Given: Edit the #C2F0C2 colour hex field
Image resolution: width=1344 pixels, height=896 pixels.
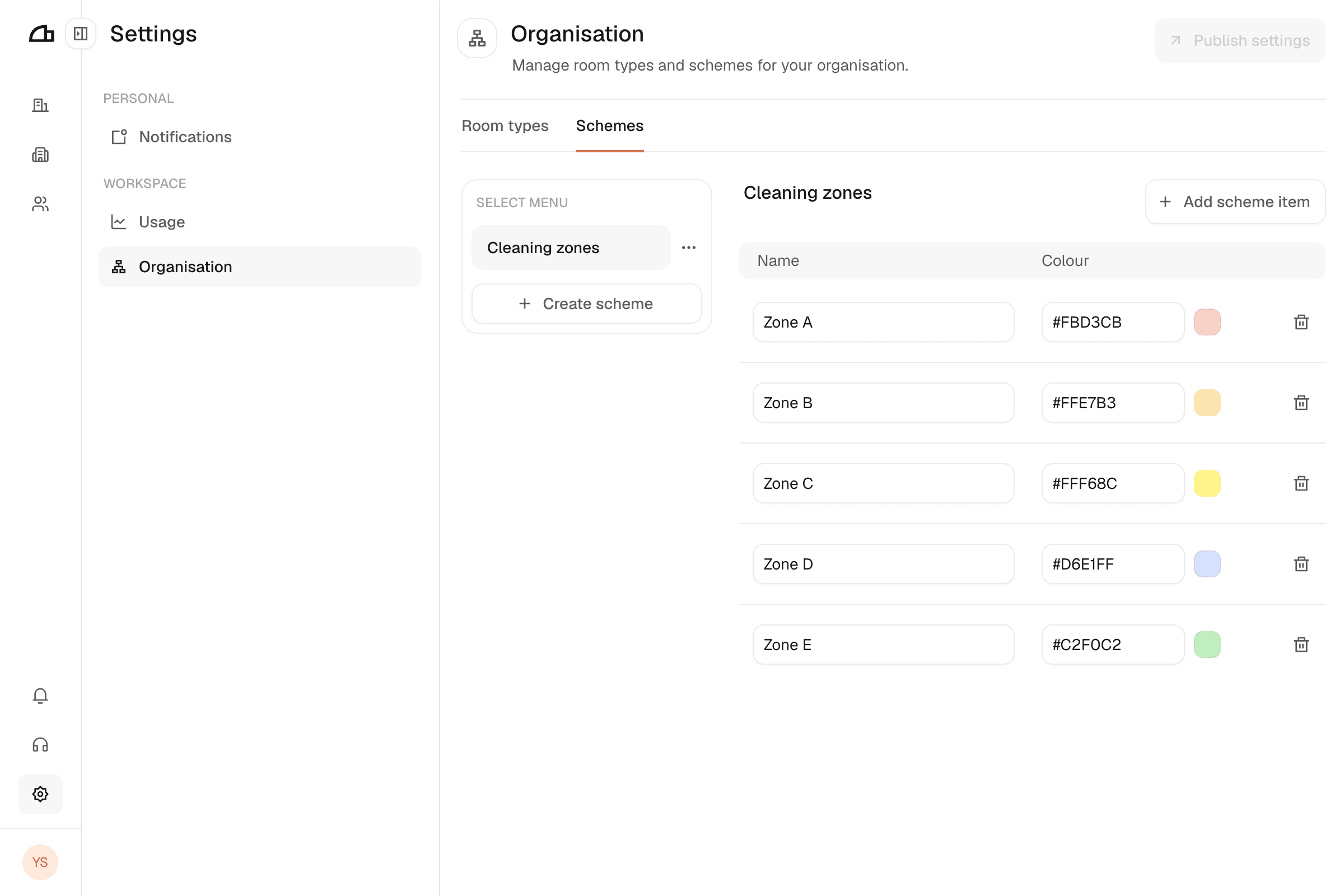Looking at the screenshot, I should coord(1113,645).
